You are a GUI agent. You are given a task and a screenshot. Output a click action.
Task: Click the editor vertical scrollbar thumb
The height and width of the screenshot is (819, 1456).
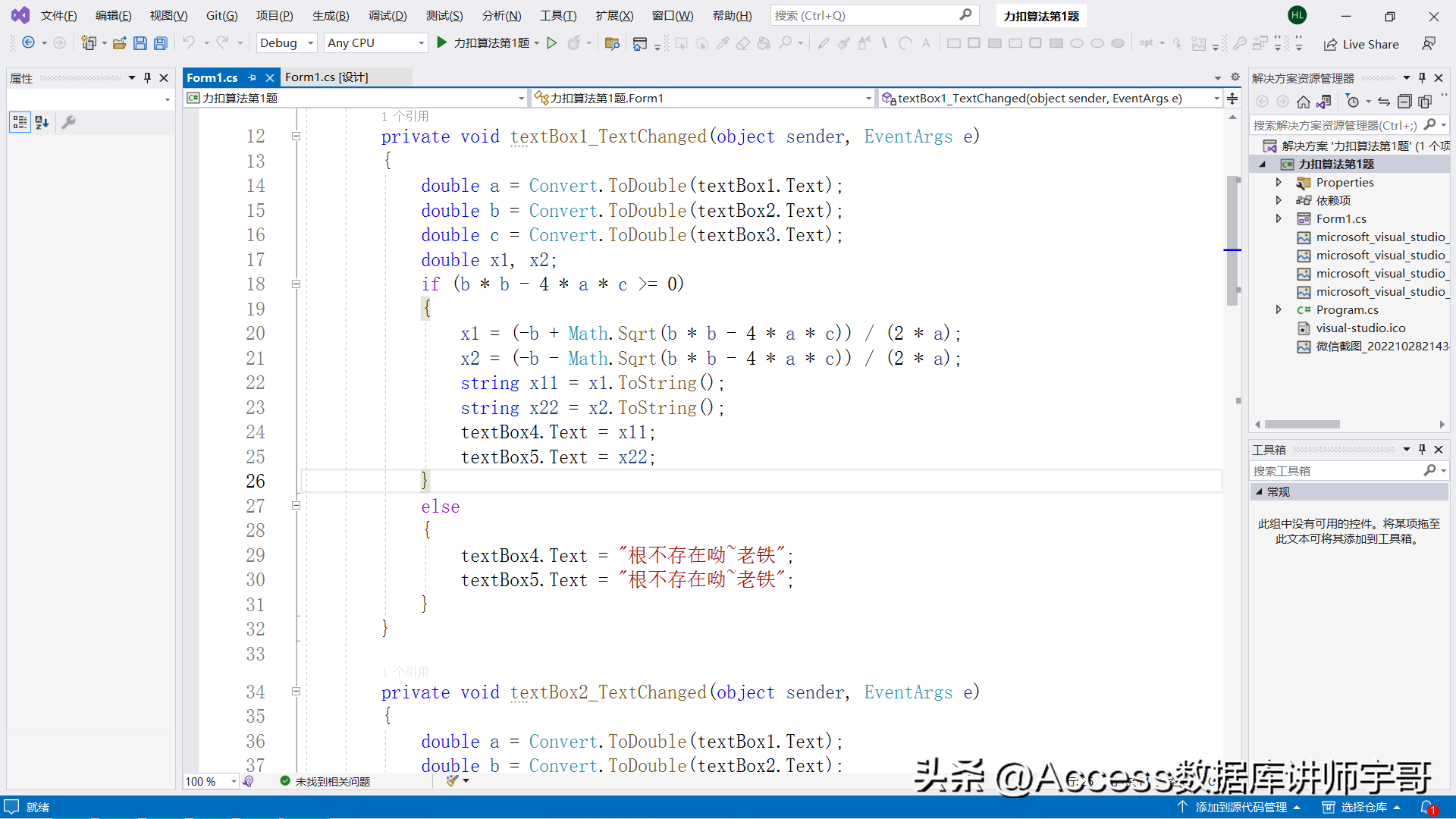[x=1232, y=239]
